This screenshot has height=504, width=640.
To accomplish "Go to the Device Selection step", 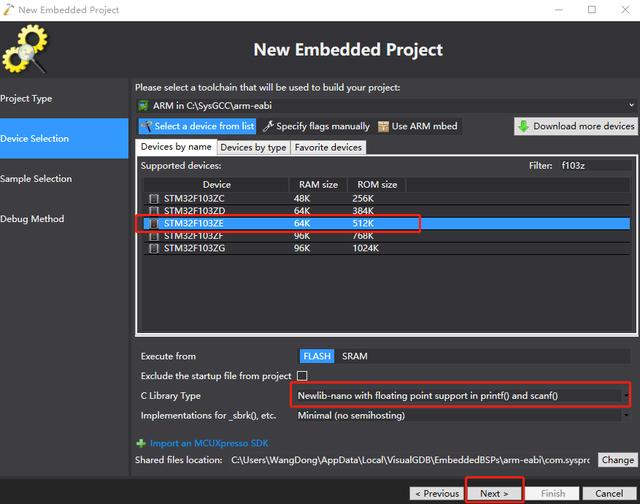I will click(x=64, y=138).
